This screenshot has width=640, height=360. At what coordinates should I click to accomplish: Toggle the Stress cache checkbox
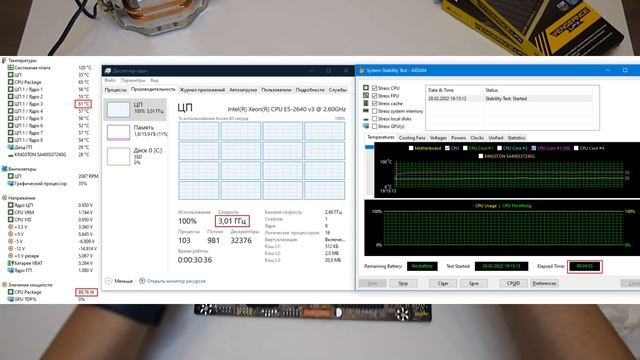[x=374, y=103]
